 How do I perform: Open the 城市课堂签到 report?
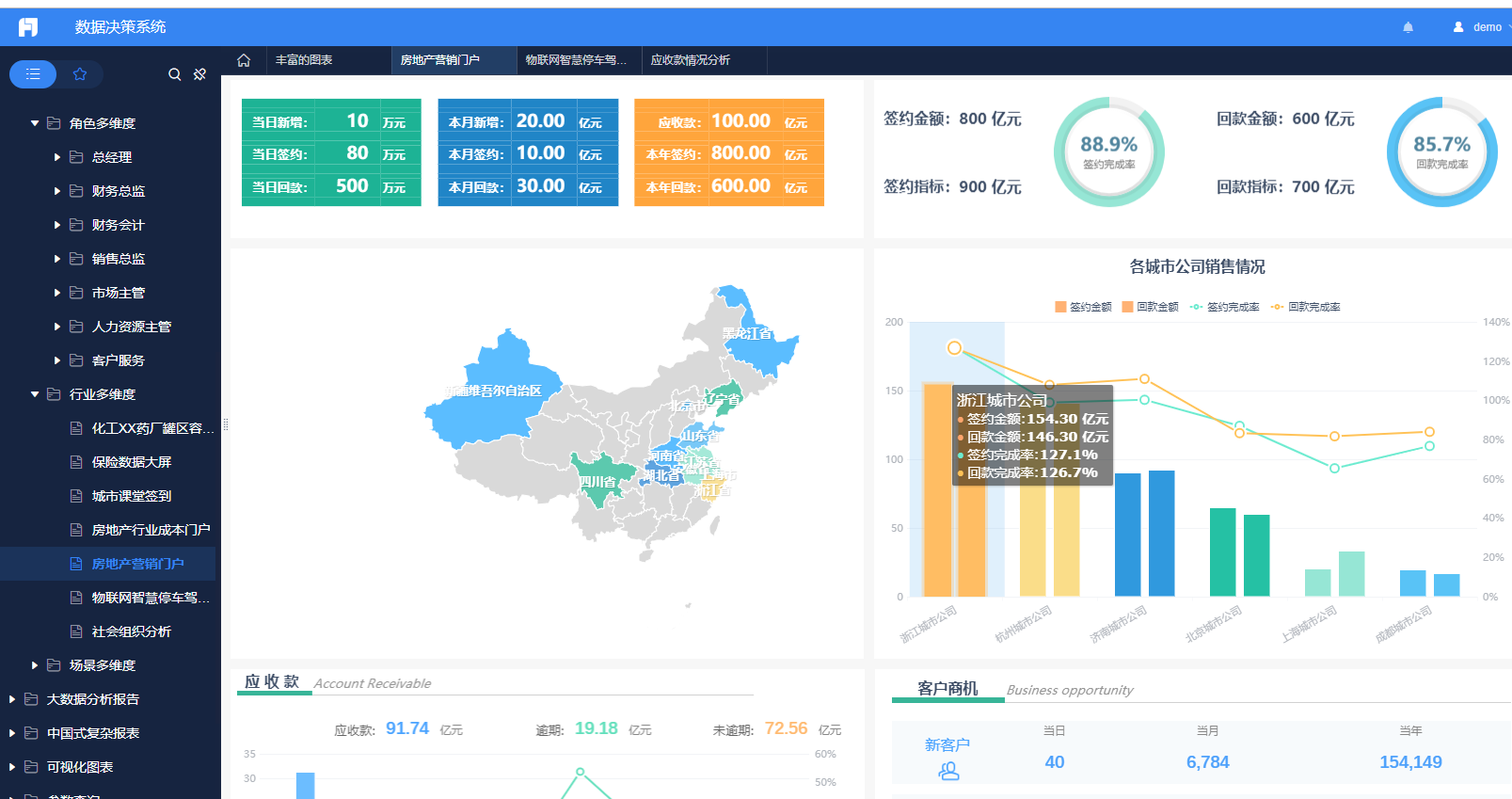coord(132,496)
